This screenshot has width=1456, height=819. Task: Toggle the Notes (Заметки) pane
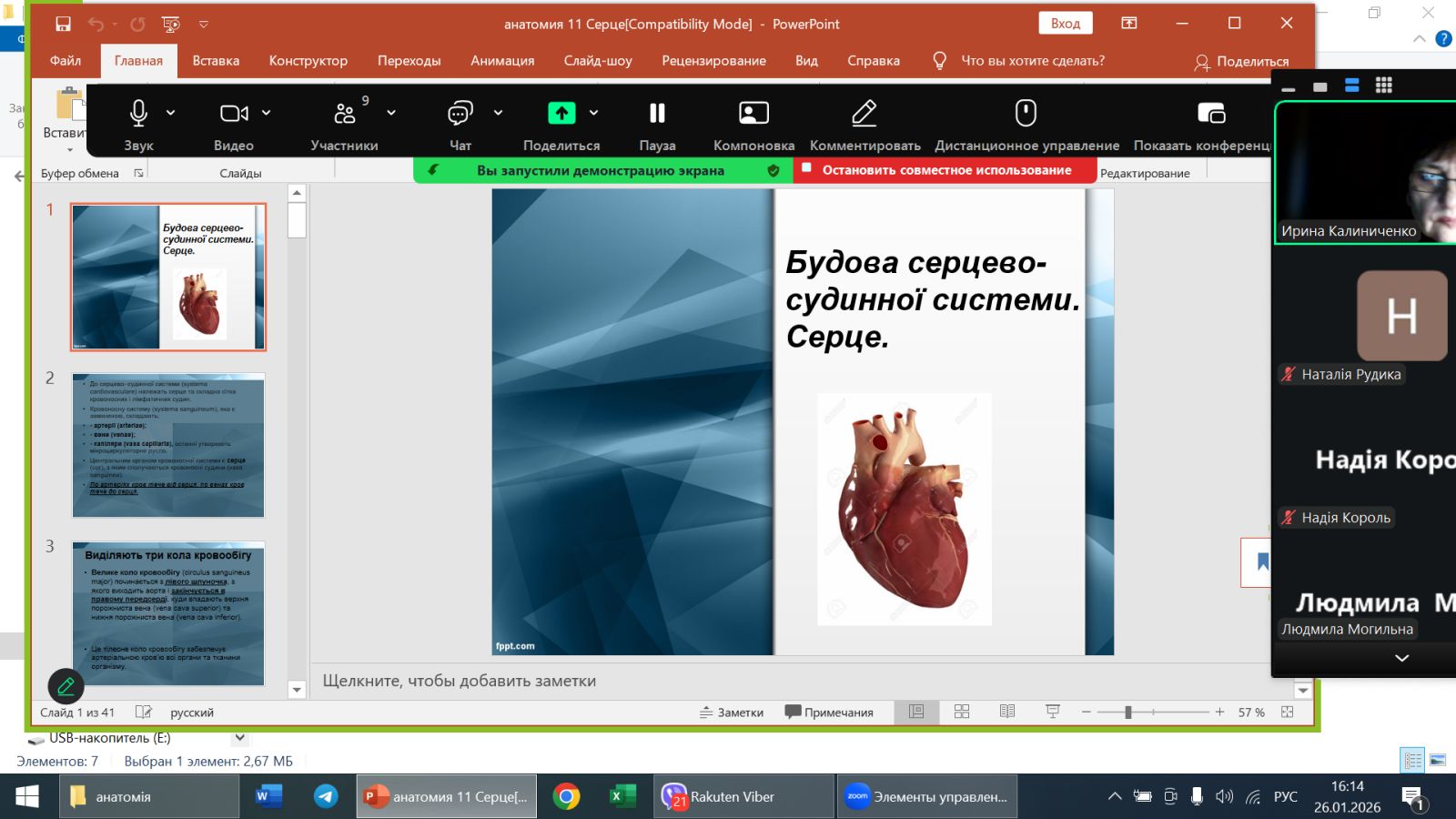pyautogui.click(x=732, y=713)
